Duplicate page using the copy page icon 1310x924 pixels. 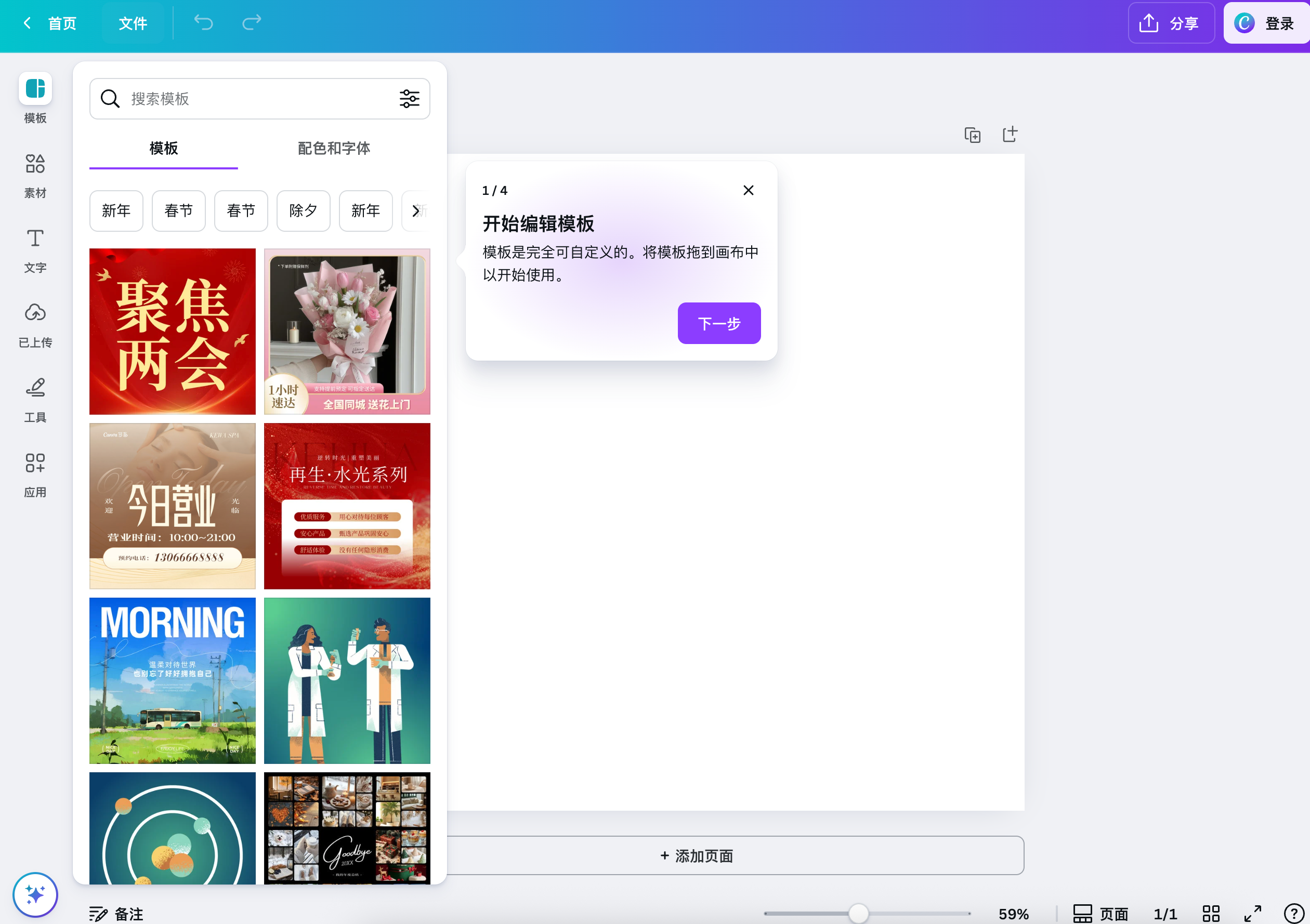[972, 135]
